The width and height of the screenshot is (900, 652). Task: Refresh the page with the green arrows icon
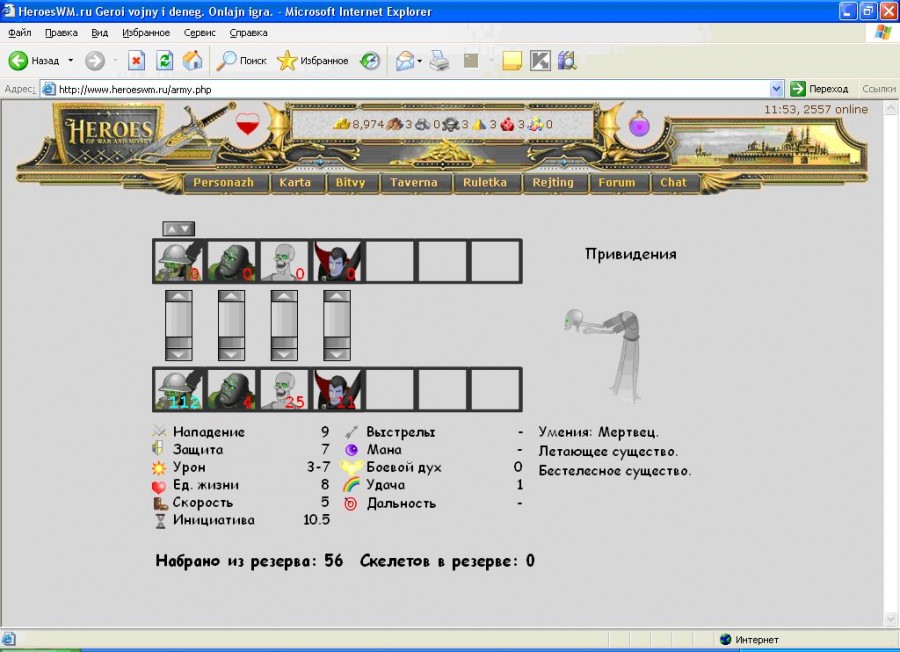coord(165,60)
